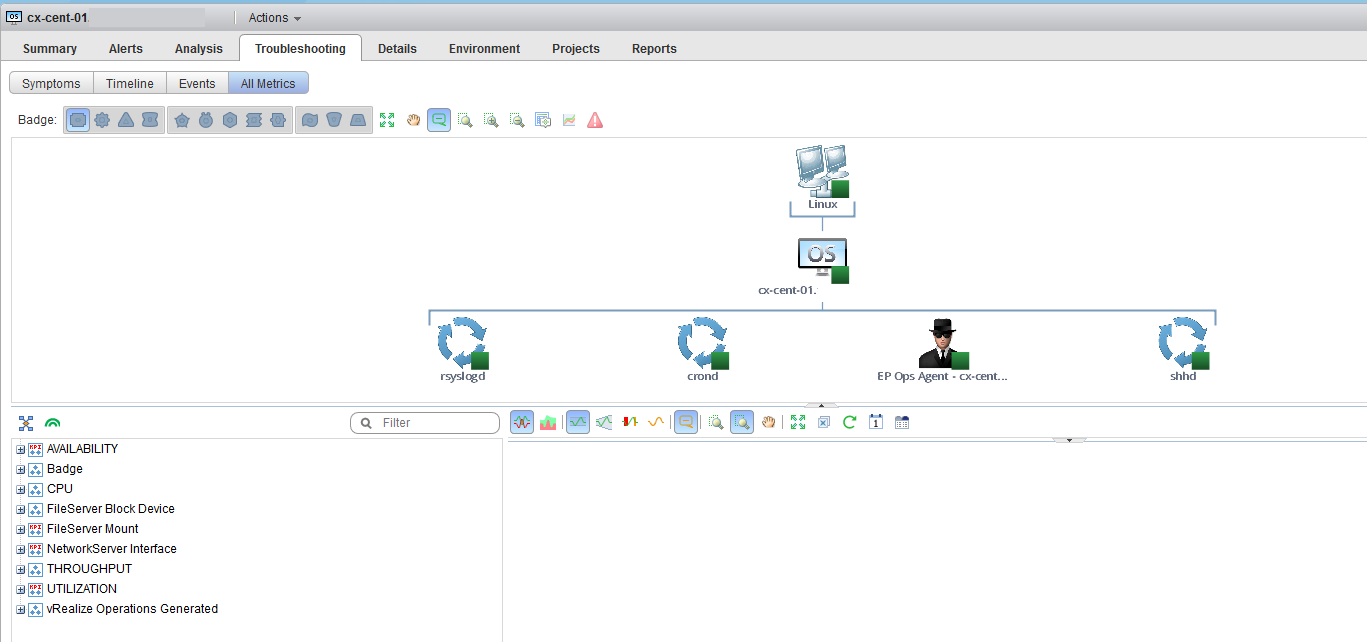Expand the CPU metrics tree node
This screenshot has height=642, width=1367.
coord(20,489)
